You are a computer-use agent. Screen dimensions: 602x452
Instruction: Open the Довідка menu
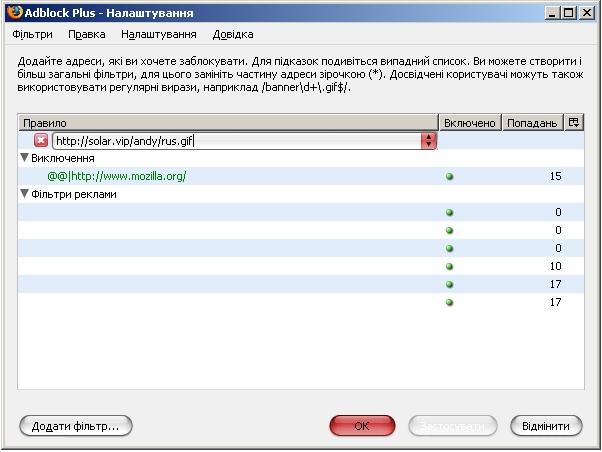pyautogui.click(x=232, y=34)
